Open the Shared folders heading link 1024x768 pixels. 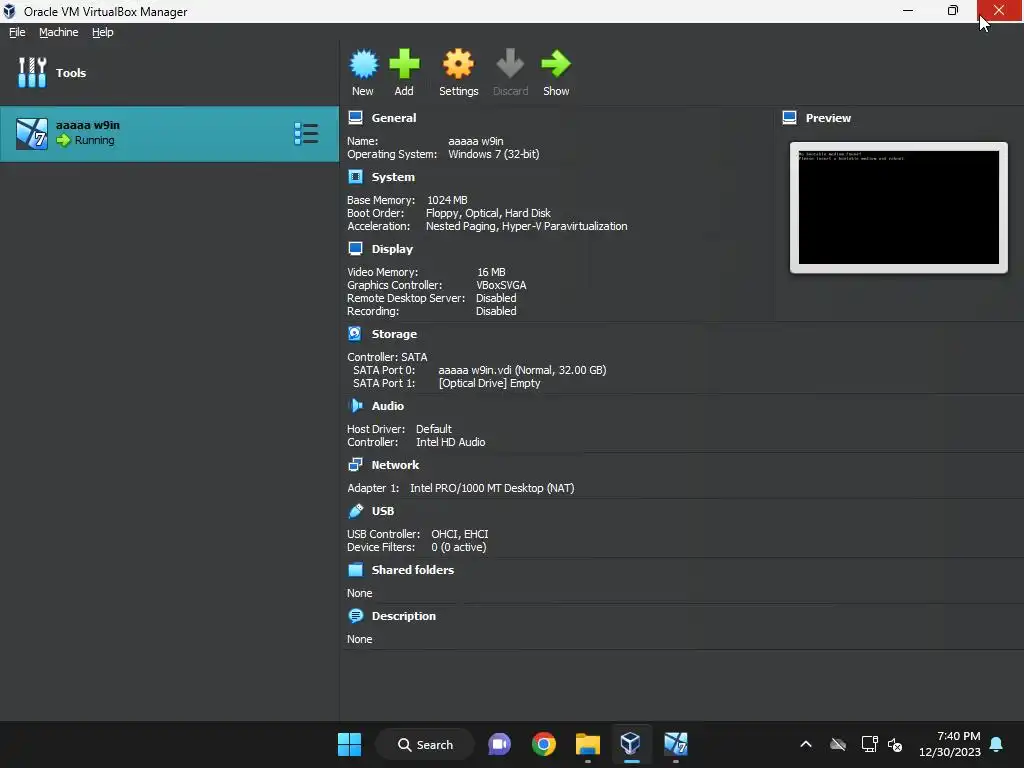[413, 569]
